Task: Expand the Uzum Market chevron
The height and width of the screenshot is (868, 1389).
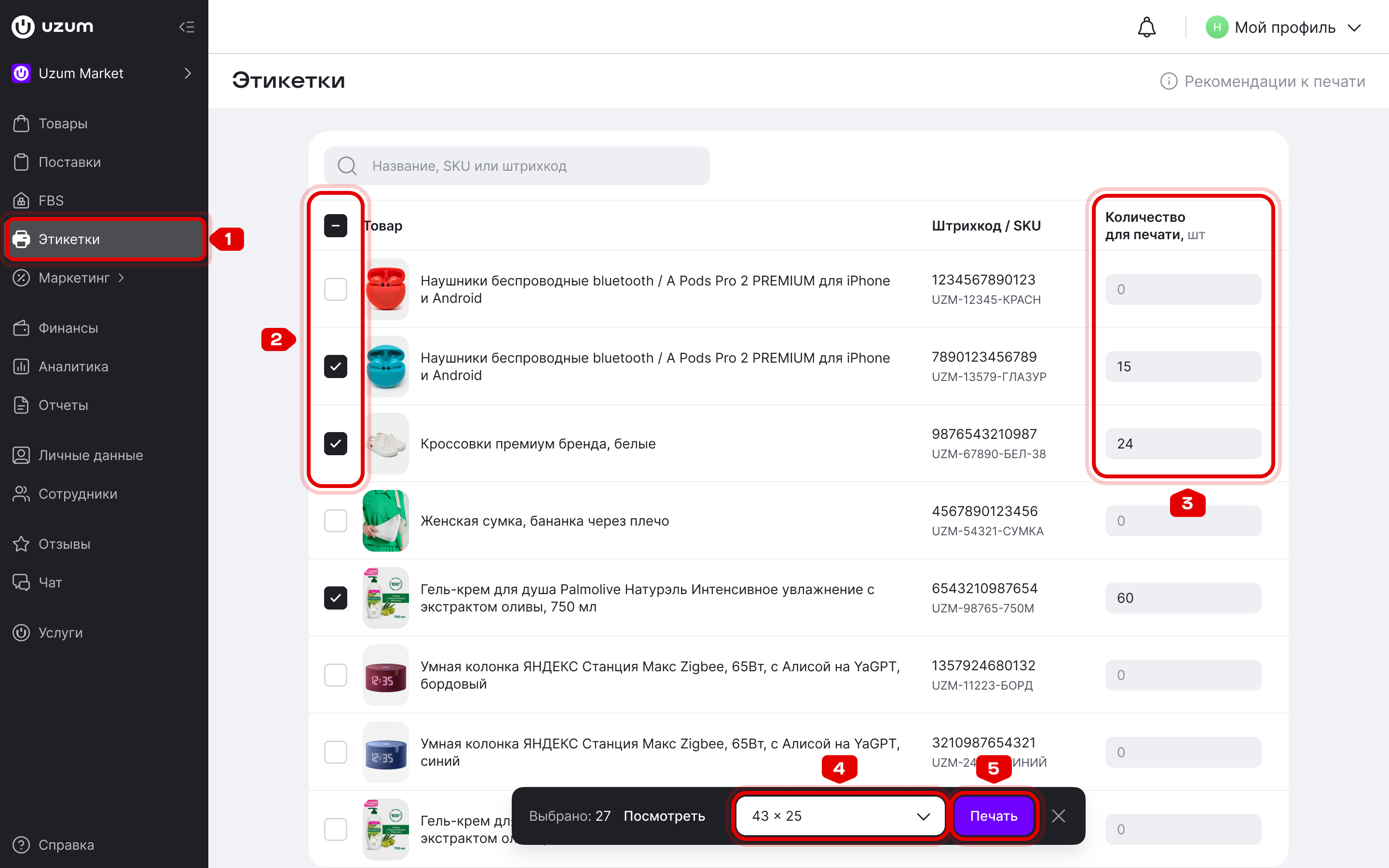Action: [x=187, y=73]
